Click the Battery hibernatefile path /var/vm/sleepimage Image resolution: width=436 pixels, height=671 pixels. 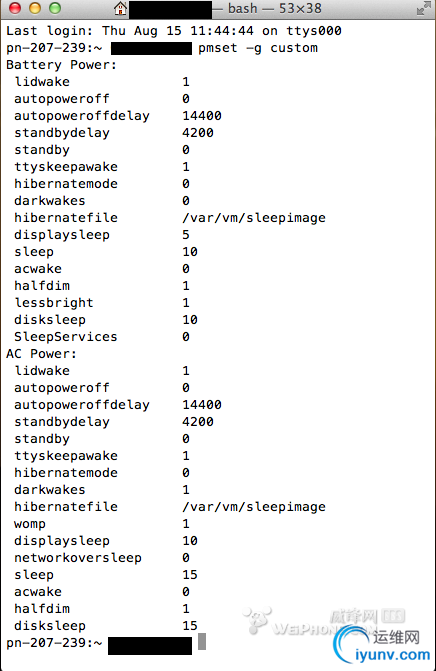(x=254, y=218)
